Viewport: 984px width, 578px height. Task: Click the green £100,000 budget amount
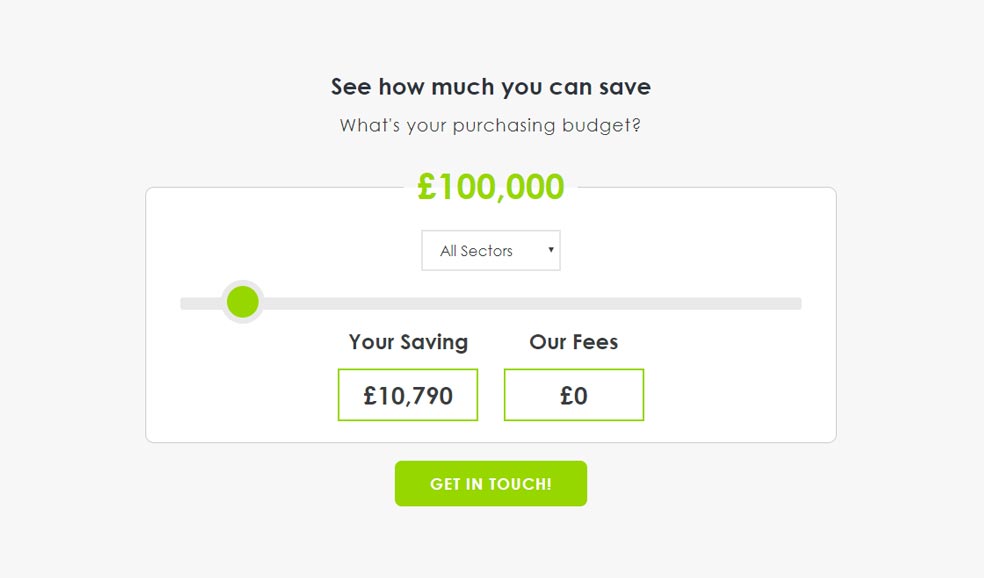point(491,187)
